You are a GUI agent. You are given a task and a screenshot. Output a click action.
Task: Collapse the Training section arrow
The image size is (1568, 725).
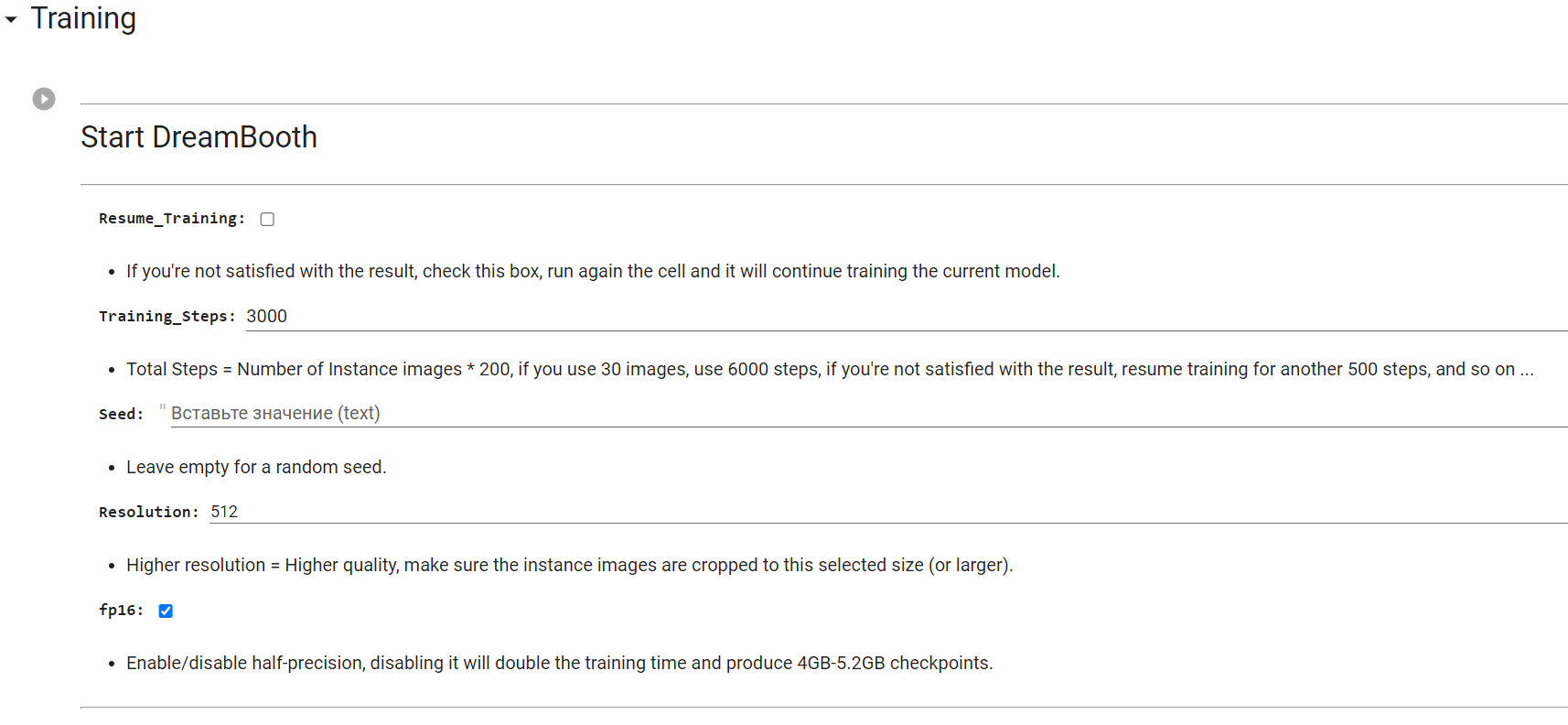(11, 19)
